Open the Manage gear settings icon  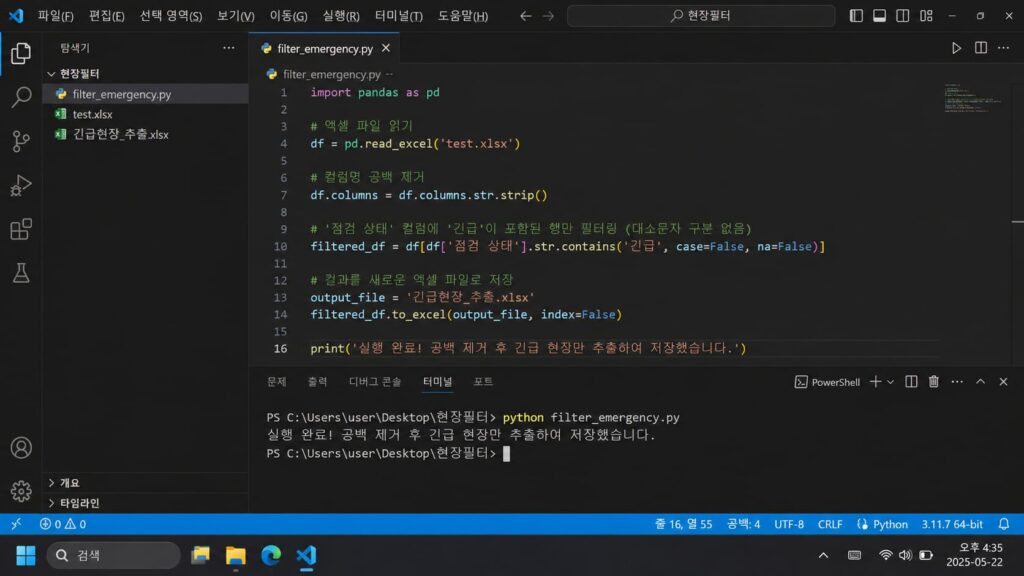point(21,491)
